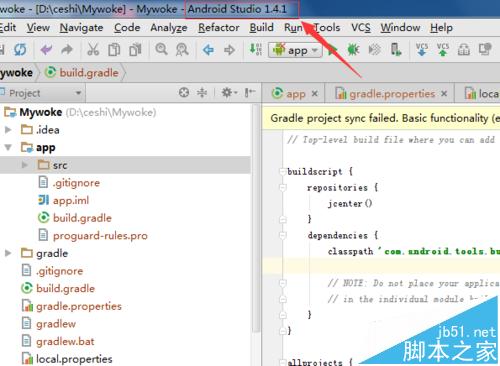The image size is (500, 366).
Task: Close the app editor tab
Action: pos(314,94)
